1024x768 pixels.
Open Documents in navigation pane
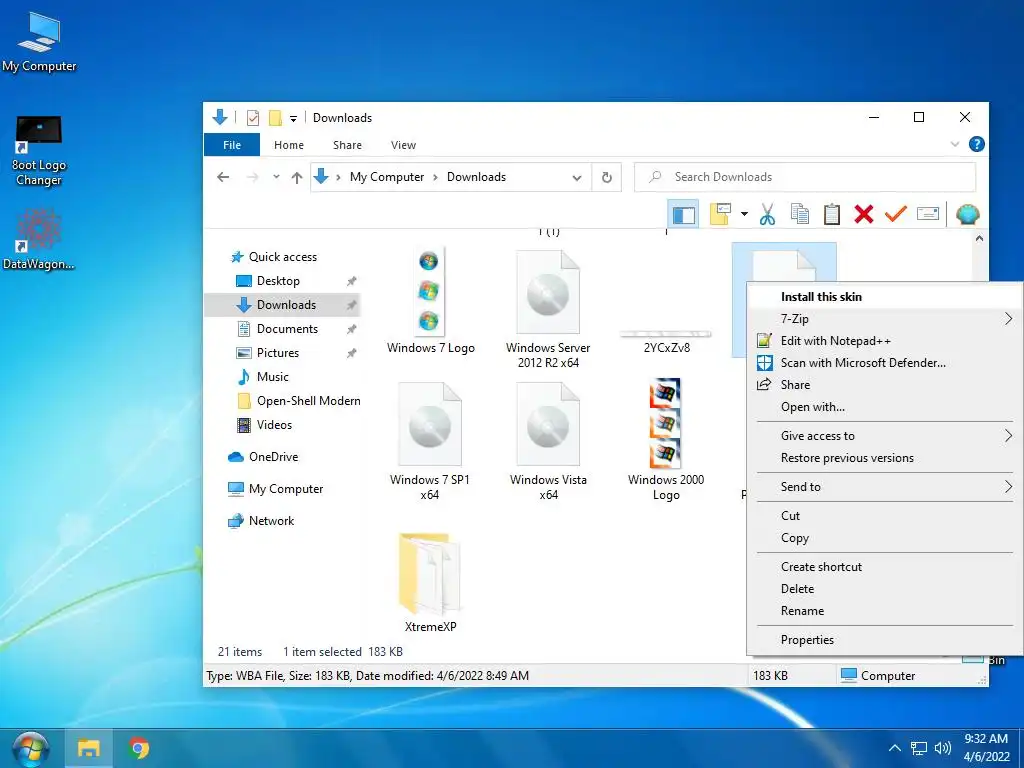coord(287,328)
